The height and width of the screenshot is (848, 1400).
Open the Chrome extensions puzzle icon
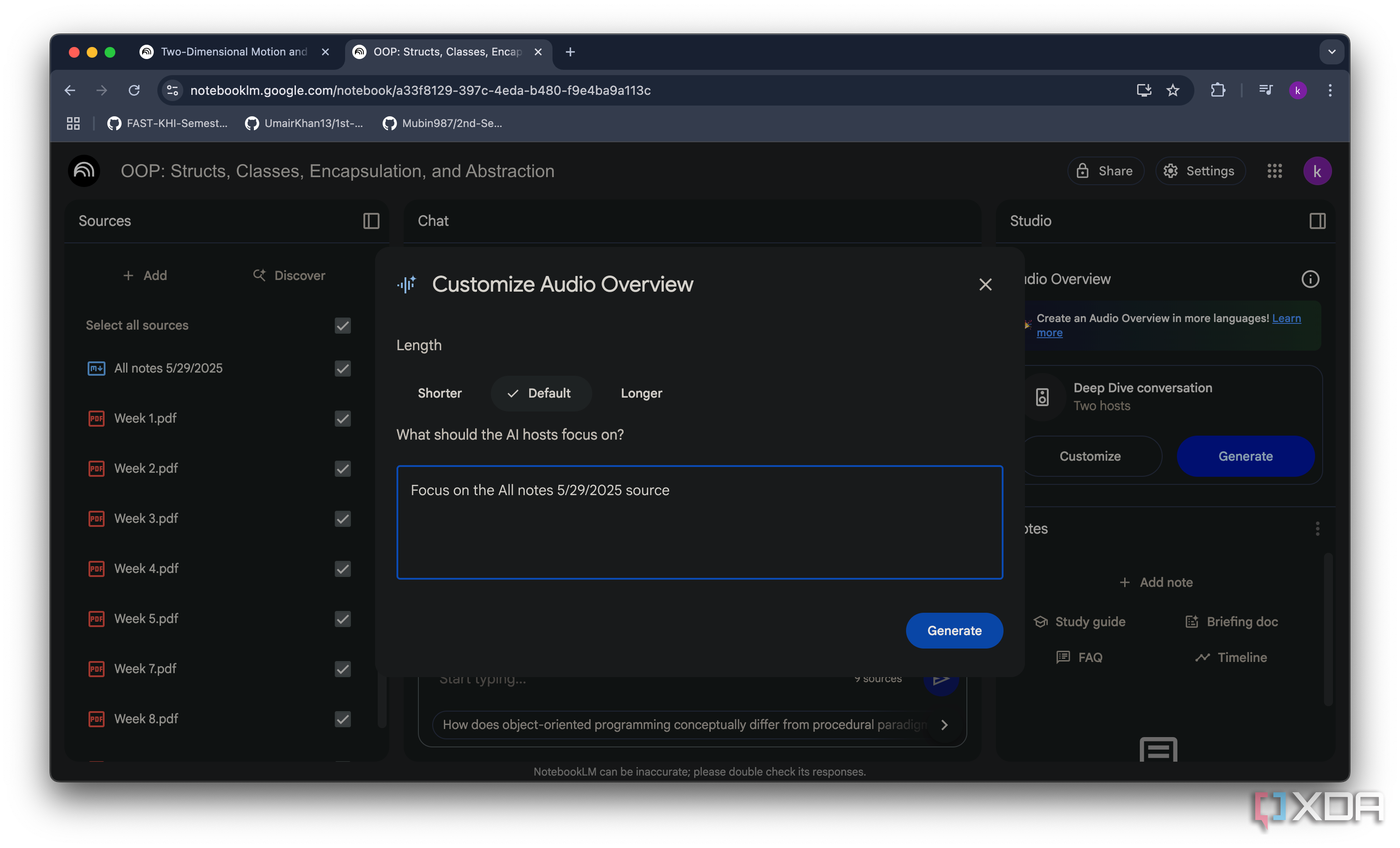1217,90
